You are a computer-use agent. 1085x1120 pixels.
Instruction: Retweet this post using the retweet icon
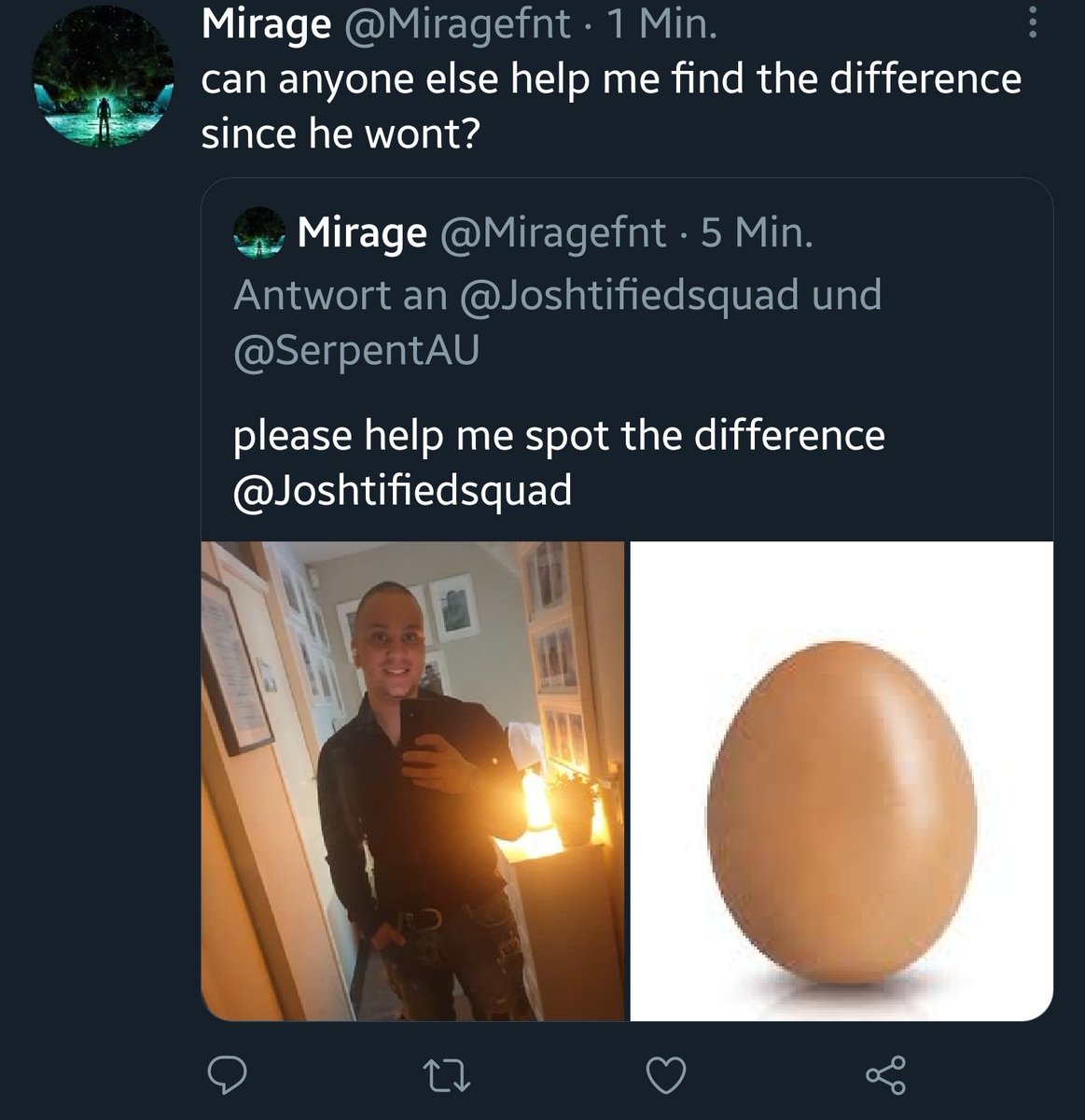pyautogui.click(x=447, y=1075)
